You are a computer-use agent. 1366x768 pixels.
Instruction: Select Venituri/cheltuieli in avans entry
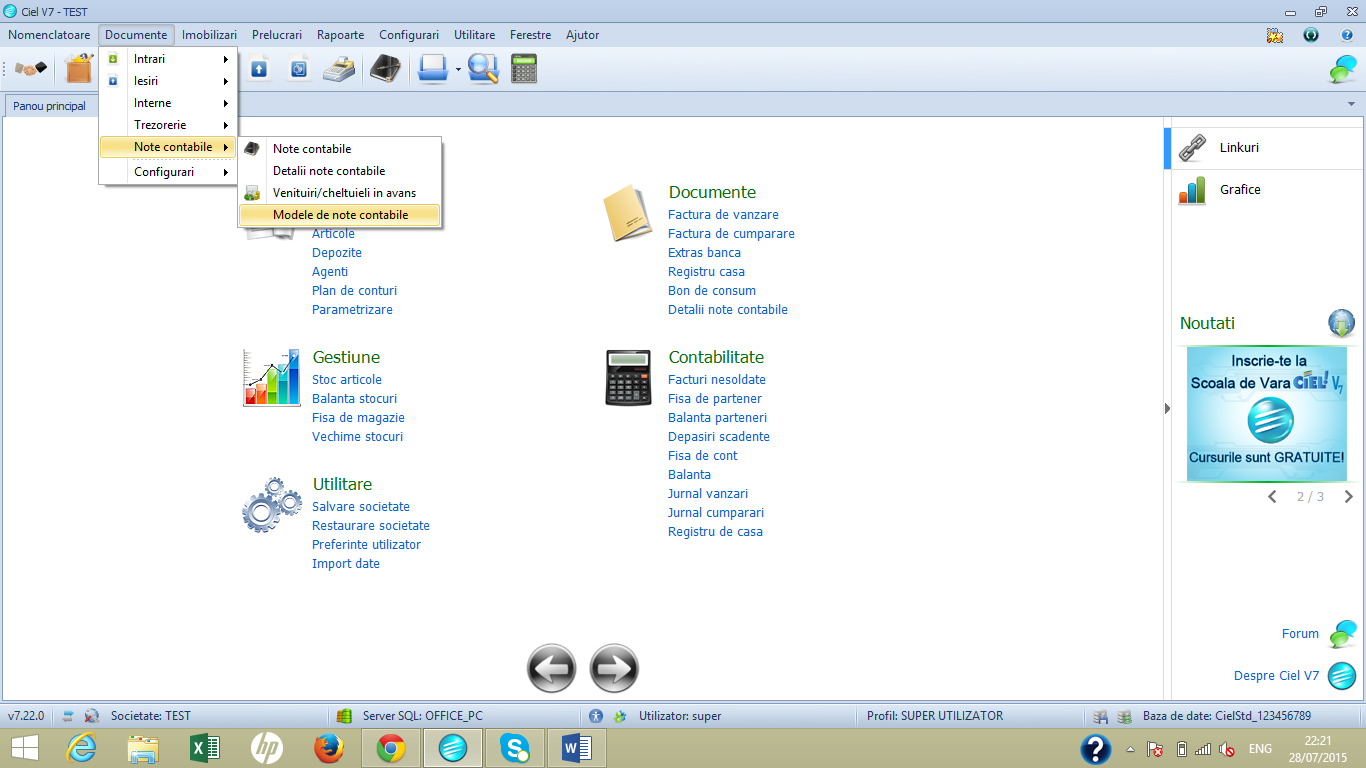pyautogui.click(x=339, y=192)
